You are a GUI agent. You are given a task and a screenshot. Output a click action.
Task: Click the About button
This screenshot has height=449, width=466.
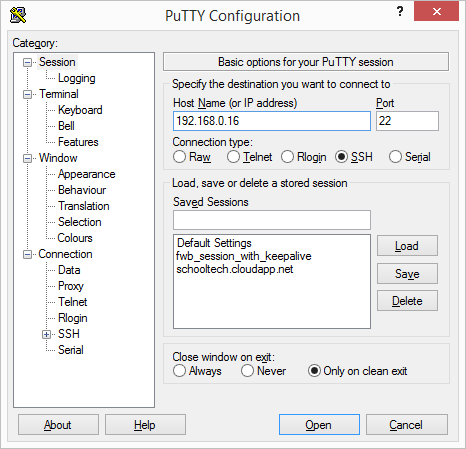tap(58, 425)
